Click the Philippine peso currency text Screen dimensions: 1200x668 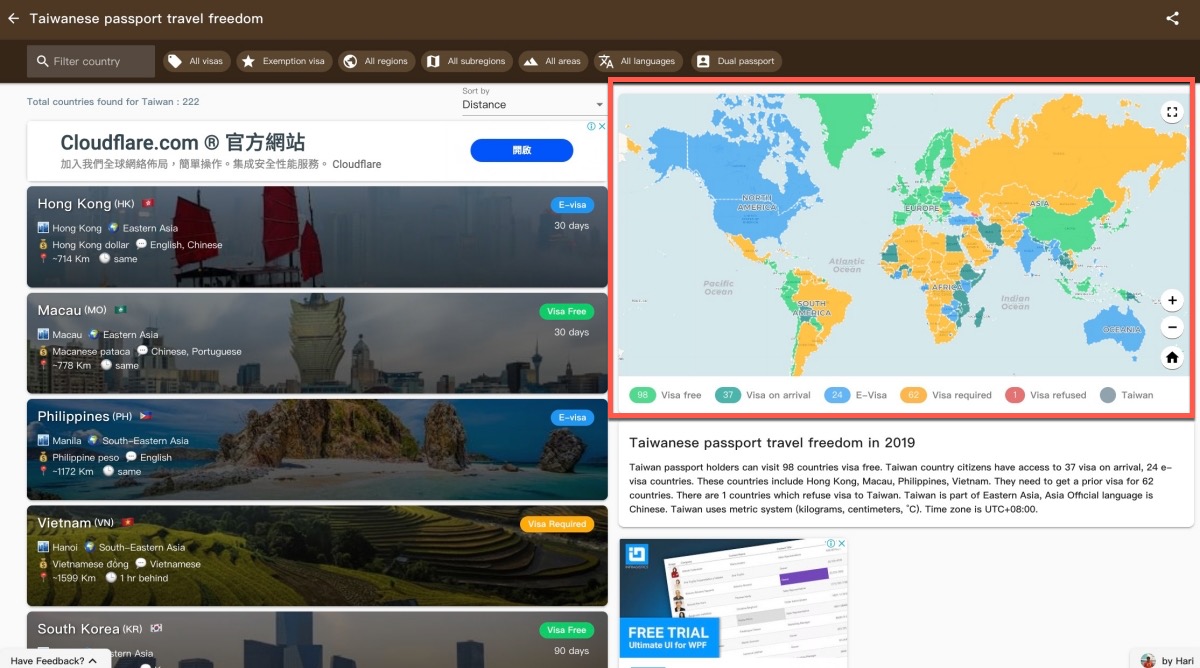pyautogui.click(x=85, y=457)
